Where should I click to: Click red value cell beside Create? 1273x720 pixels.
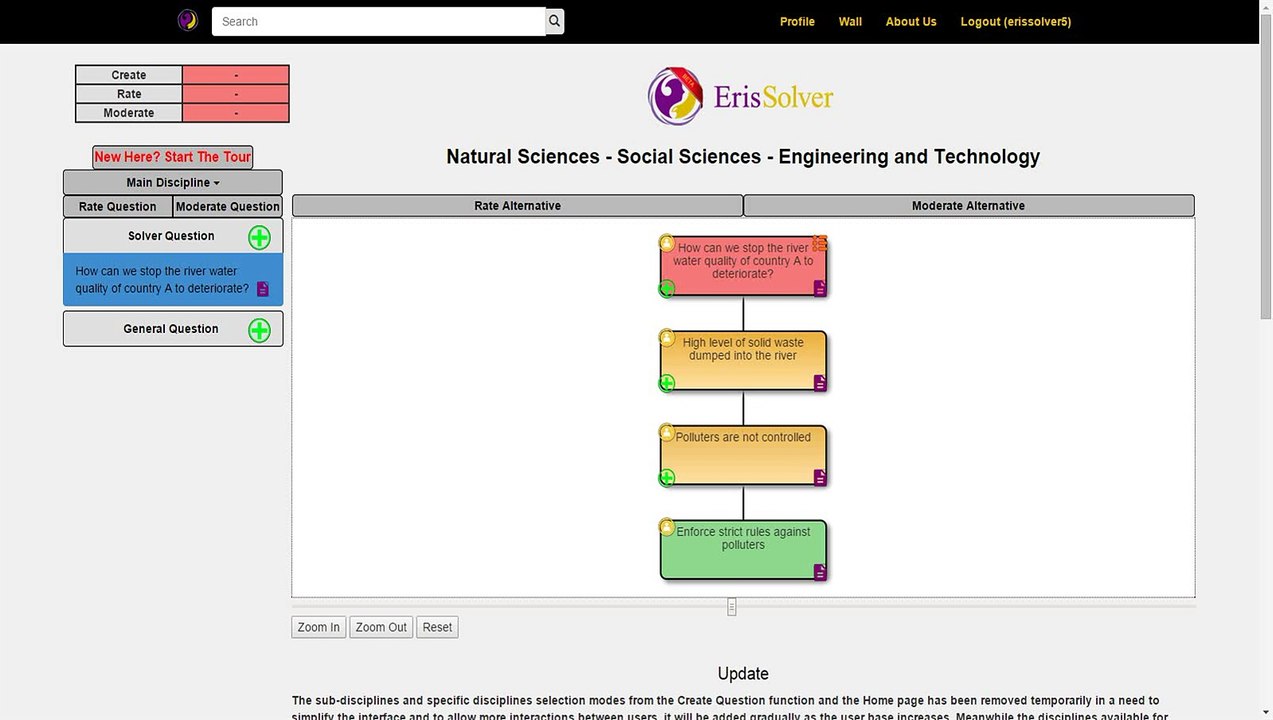(x=236, y=75)
